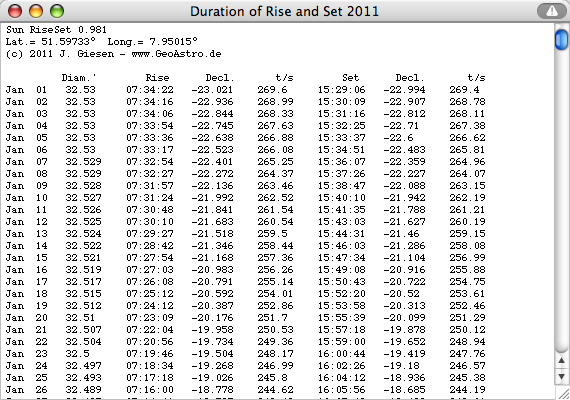Image resolution: width=570 pixels, height=400 pixels.
Task: Click the window title 'Duration of Rise and Set 2011'
Action: [284, 11]
